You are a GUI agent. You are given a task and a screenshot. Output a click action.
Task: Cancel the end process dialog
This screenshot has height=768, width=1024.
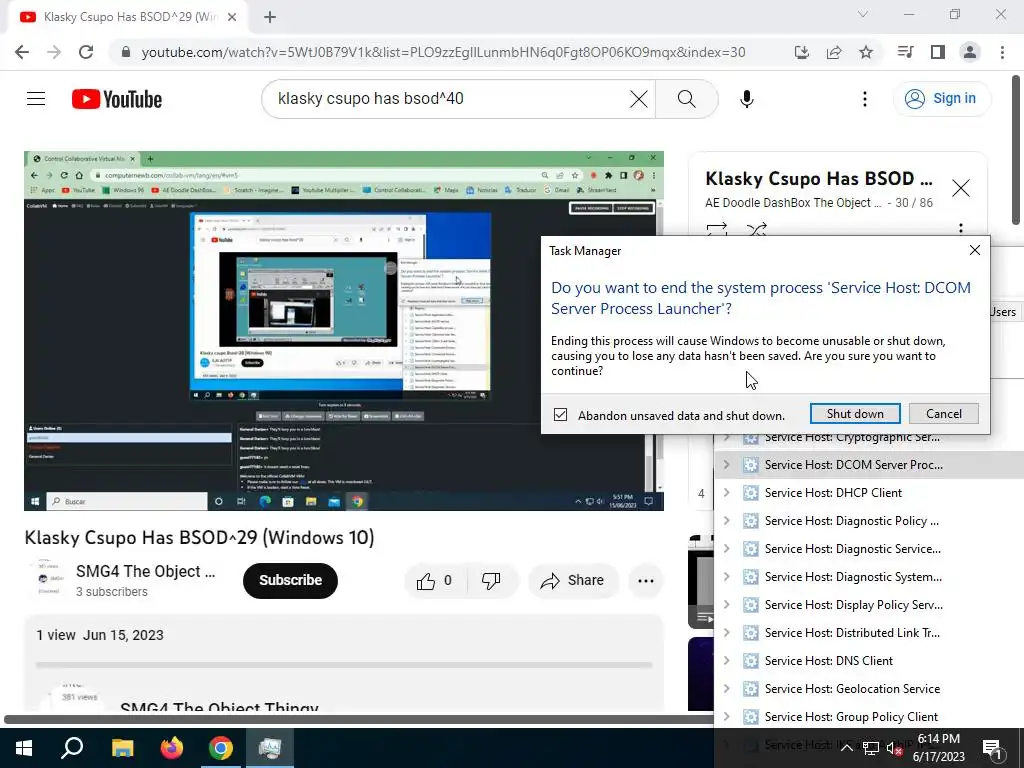(944, 413)
